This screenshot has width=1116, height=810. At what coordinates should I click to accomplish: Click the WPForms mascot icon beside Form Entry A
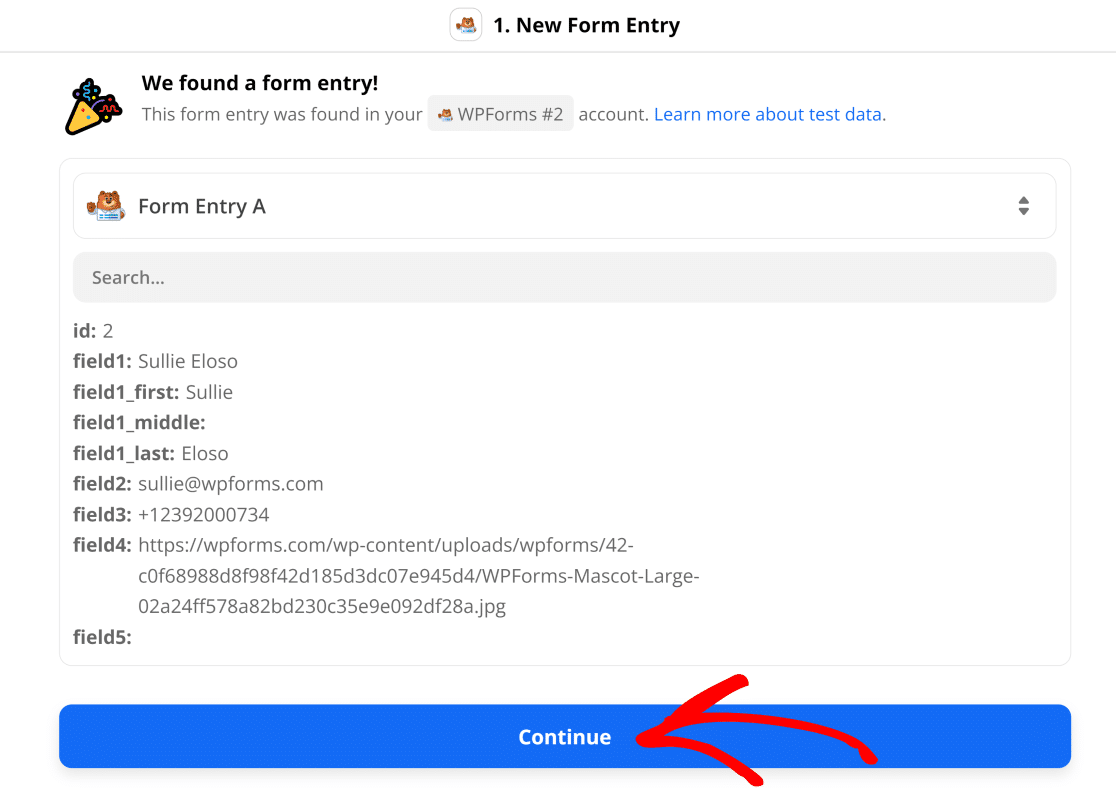click(x=105, y=206)
